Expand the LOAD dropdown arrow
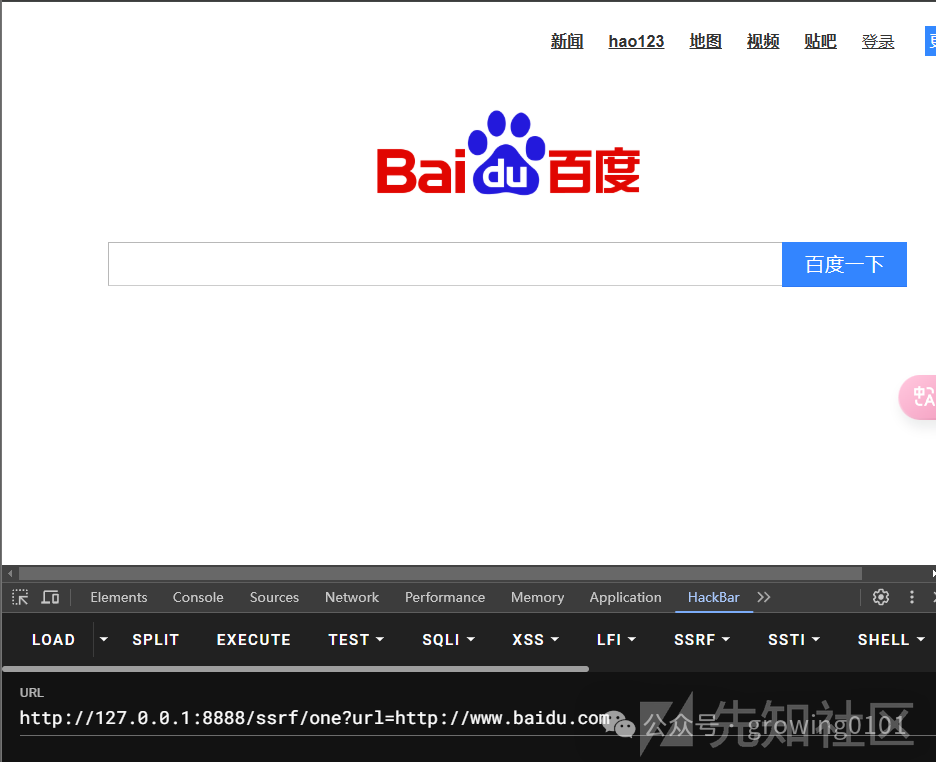This screenshot has width=936, height=762. [x=104, y=640]
